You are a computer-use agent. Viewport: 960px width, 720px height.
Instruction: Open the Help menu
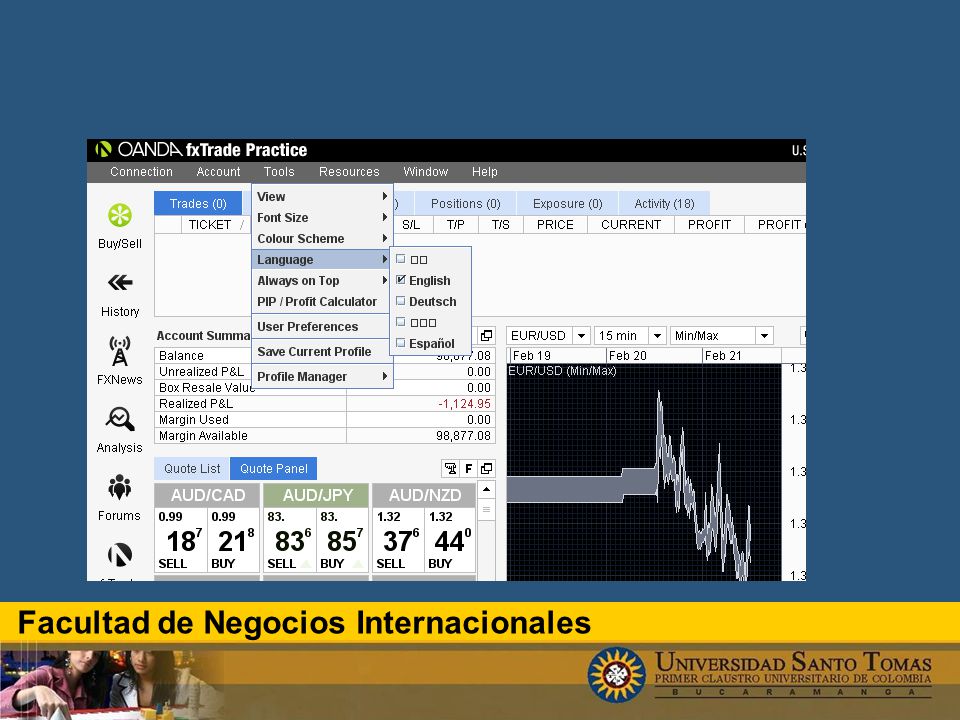click(484, 171)
